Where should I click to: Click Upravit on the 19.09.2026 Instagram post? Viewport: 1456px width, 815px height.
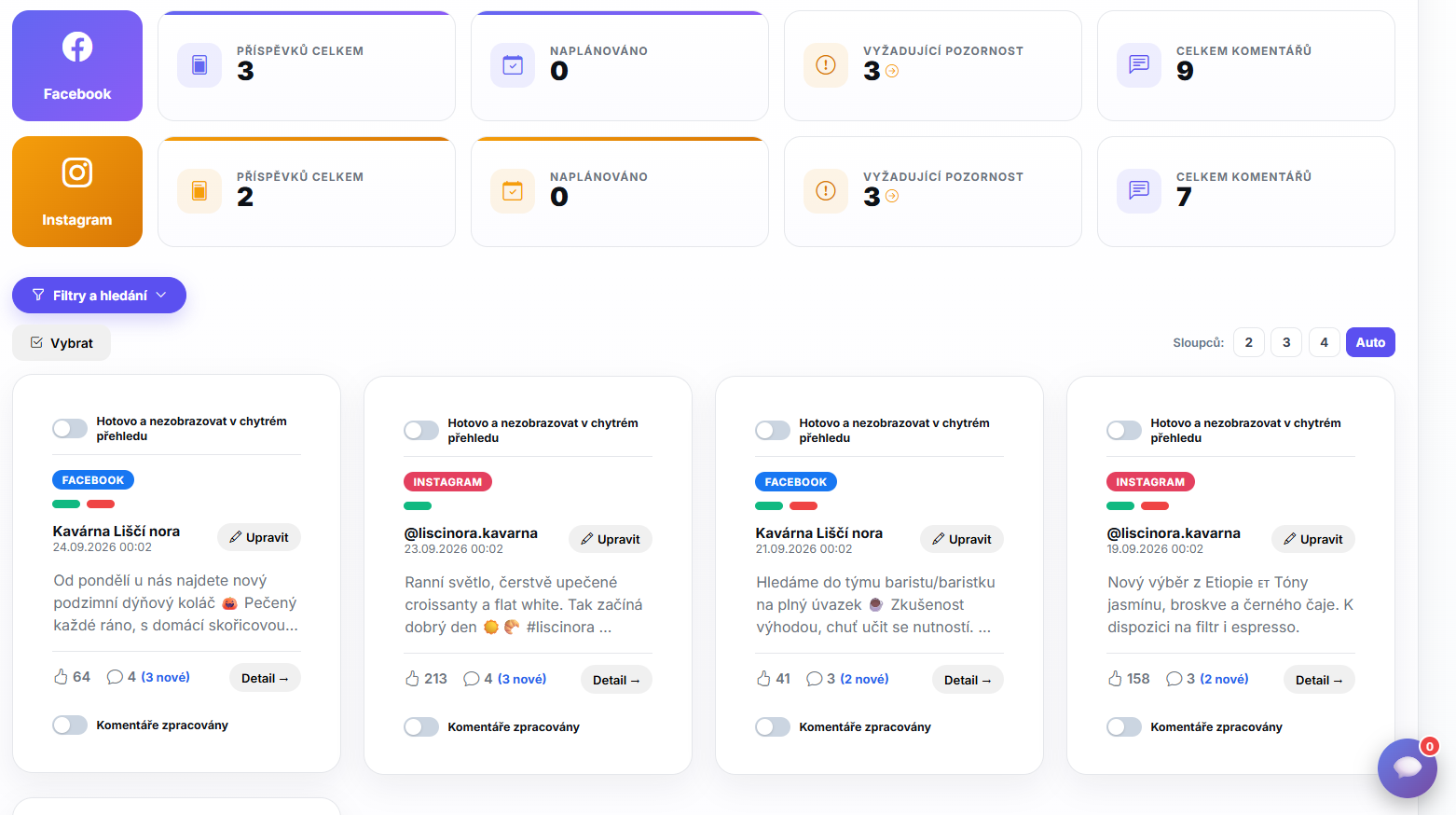(x=1313, y=539)
